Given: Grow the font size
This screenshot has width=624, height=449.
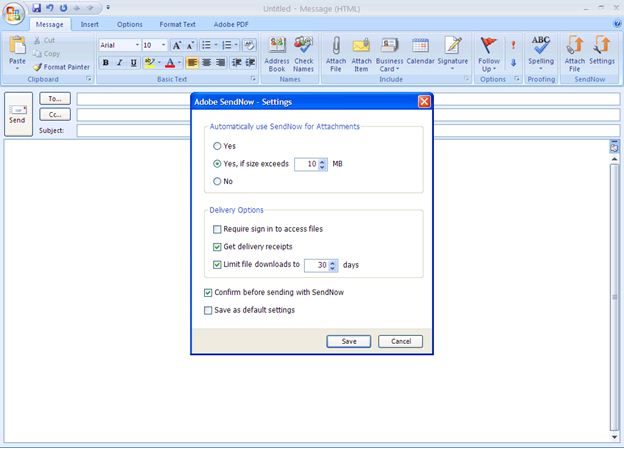Looking at the screenshot, I should [x=177, y=45].
